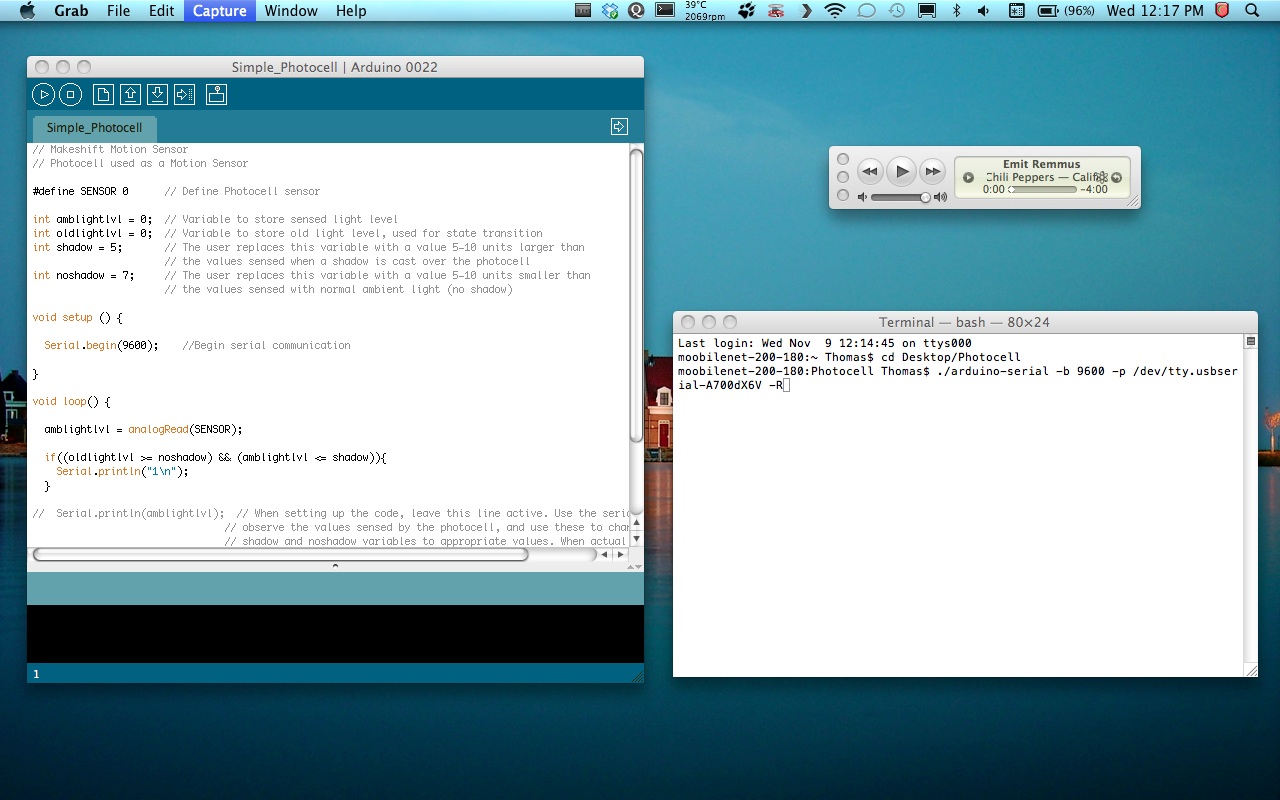Viewport: 1280px width, 800px height.
Task: Click the Arduino horizontal scrollbar thumb
Action: pos(280,554)
